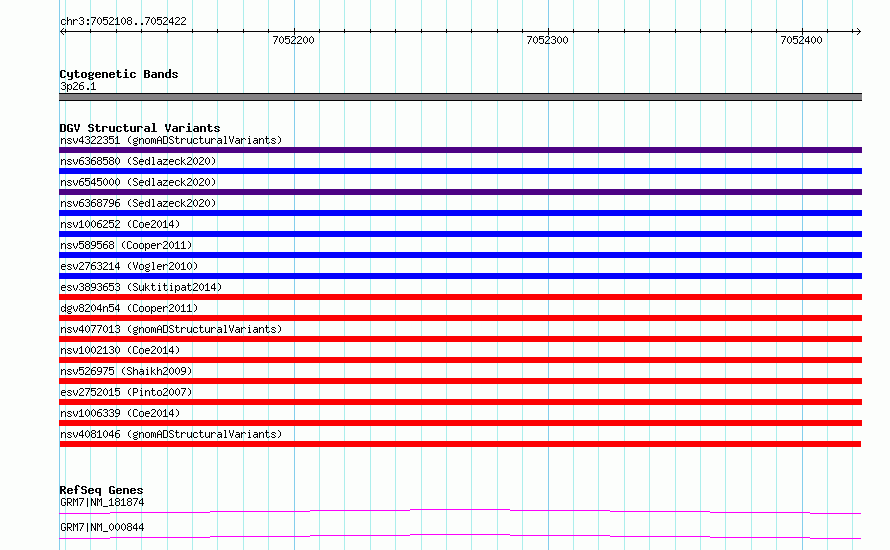Open the DGV Structural Variants track title
This screenshot has width=890, height=550.
click(140, 128)
